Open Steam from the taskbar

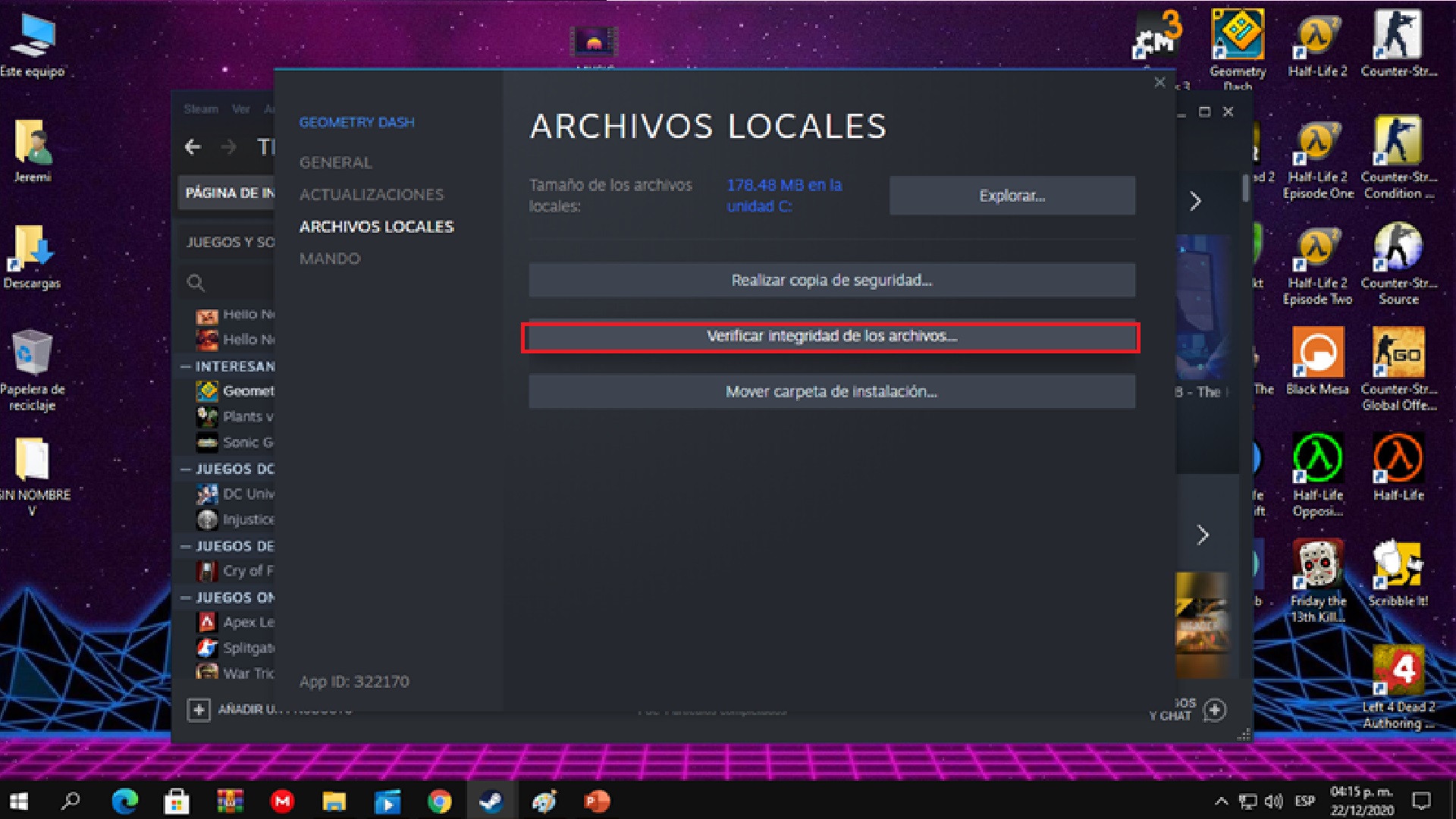(x=491, y=801)
